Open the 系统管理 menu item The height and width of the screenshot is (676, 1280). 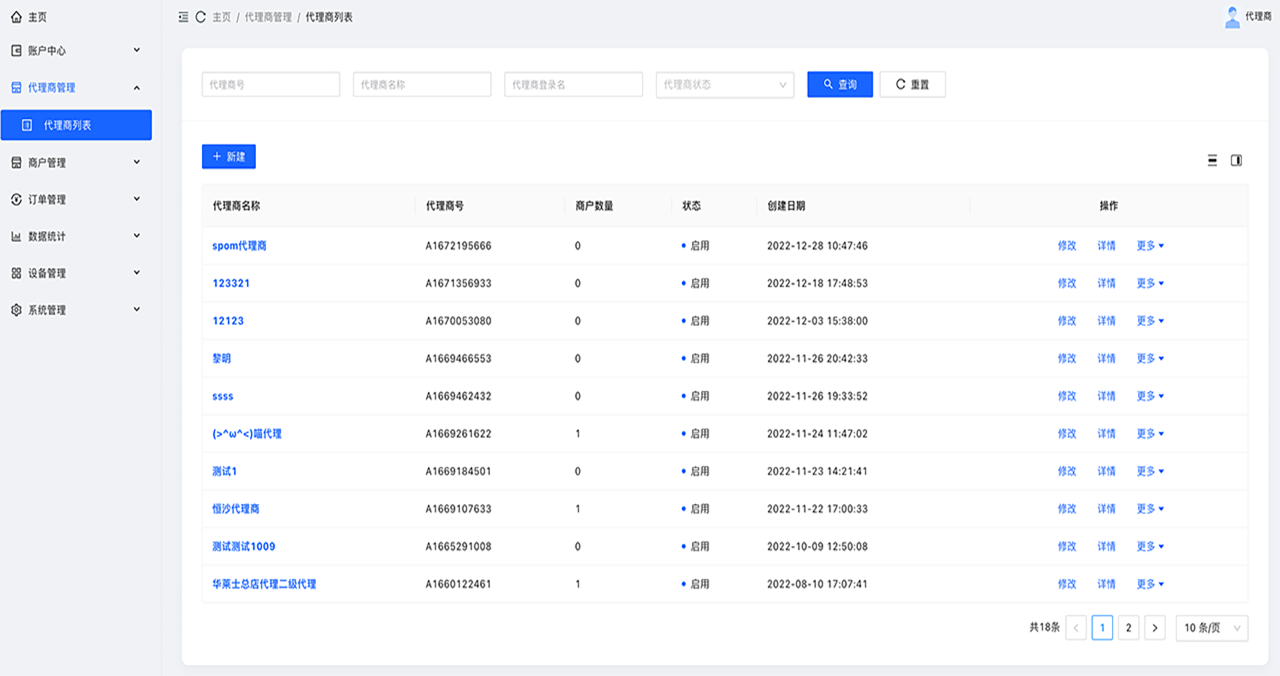(x=76, y=310)
